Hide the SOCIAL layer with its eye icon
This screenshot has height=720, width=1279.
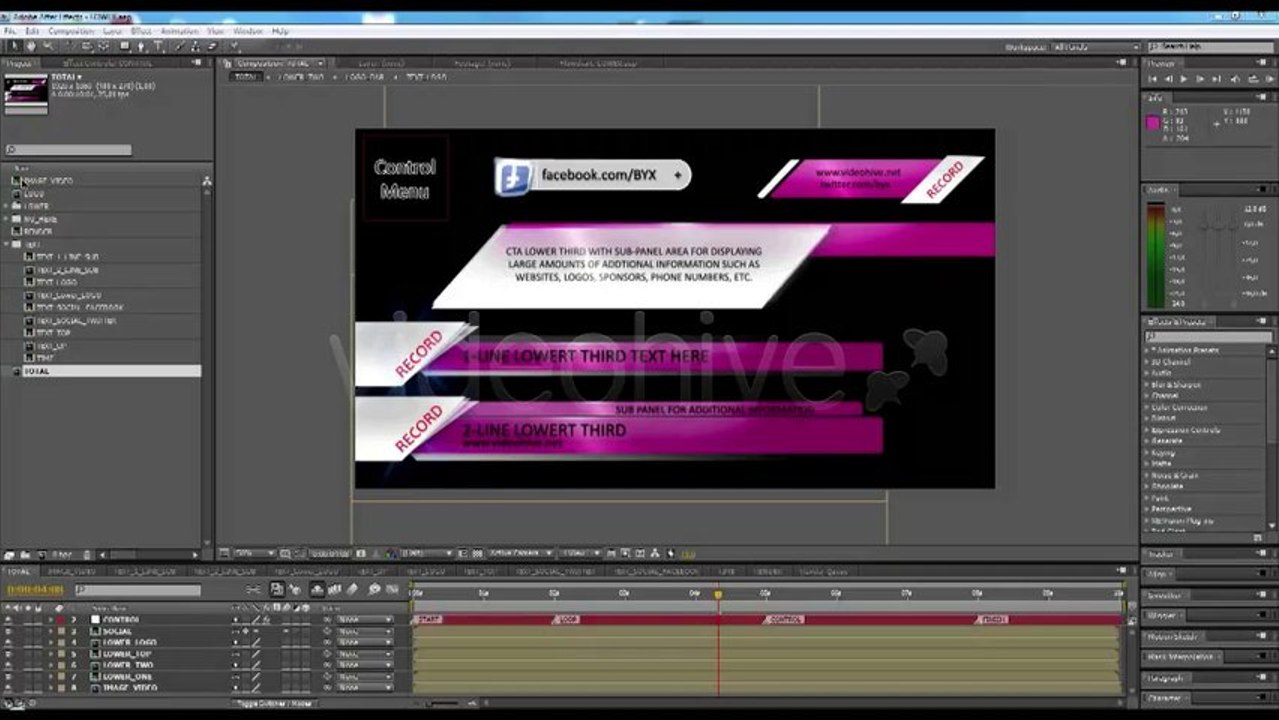pos(9,631)
